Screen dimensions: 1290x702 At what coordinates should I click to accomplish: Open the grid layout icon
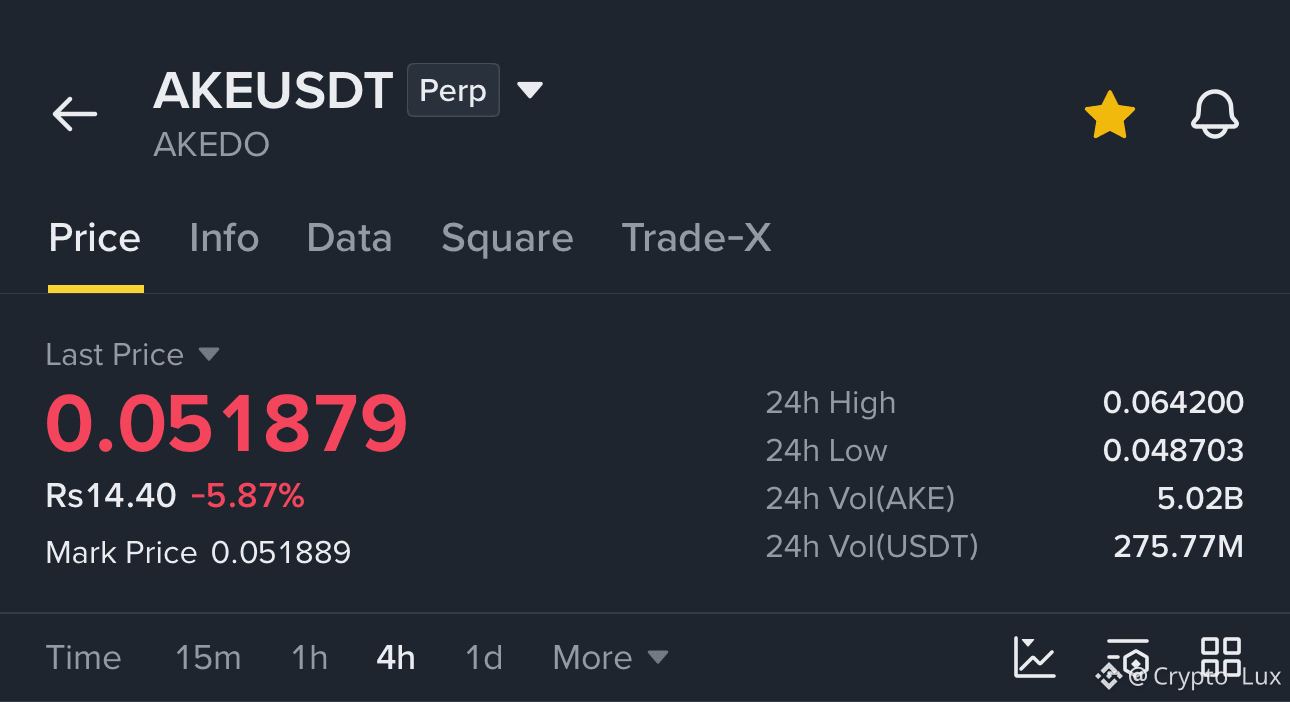tap(1221, 657)
